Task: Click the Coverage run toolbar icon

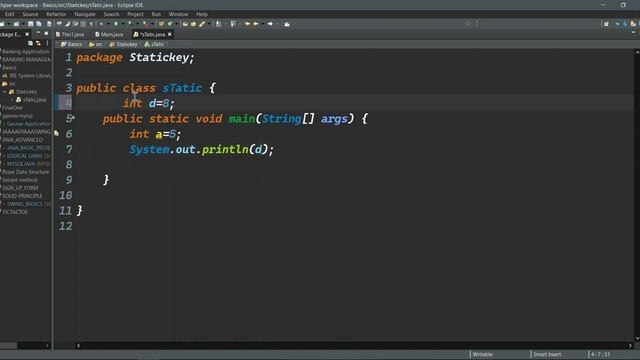Action: click(x=130, y=24)
